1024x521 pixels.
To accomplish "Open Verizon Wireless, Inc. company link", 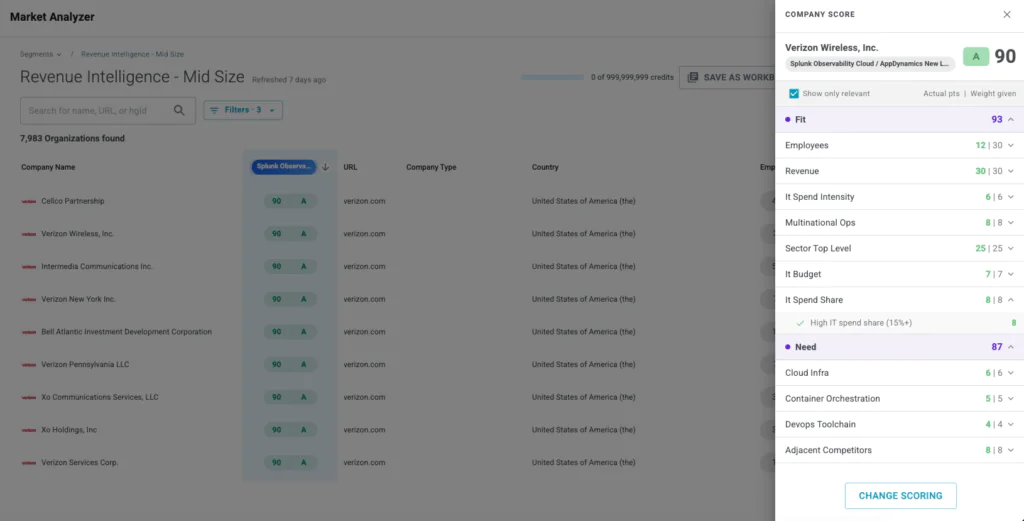I will tap(77, 234).
